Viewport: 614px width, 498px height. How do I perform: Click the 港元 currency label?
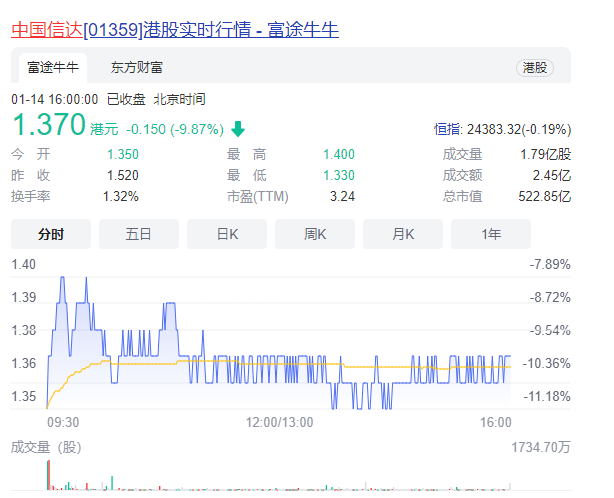[104, 129]
